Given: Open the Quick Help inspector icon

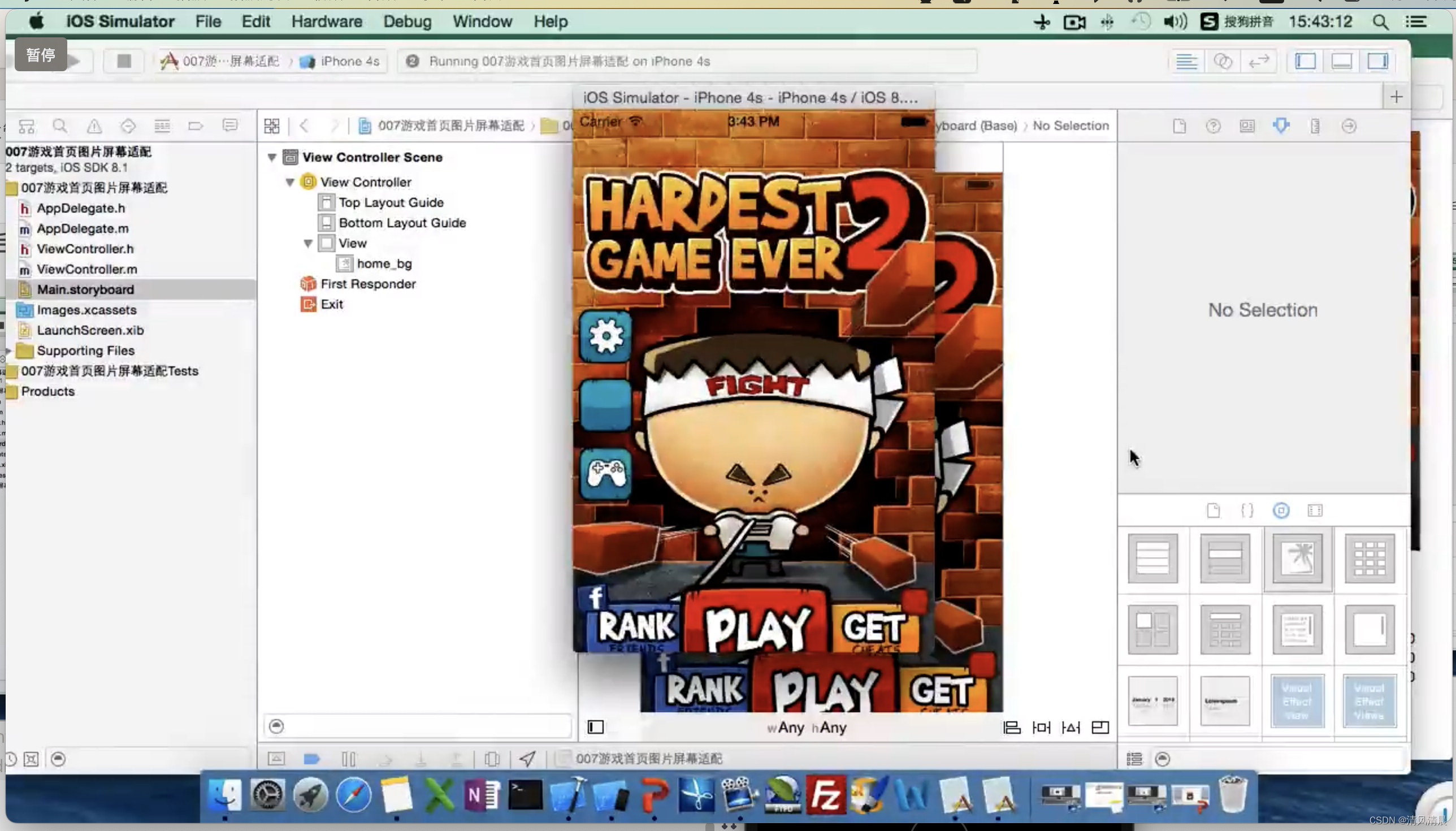Looking at the screenshot, I should pyautogui.click(x=1213, y=126).
